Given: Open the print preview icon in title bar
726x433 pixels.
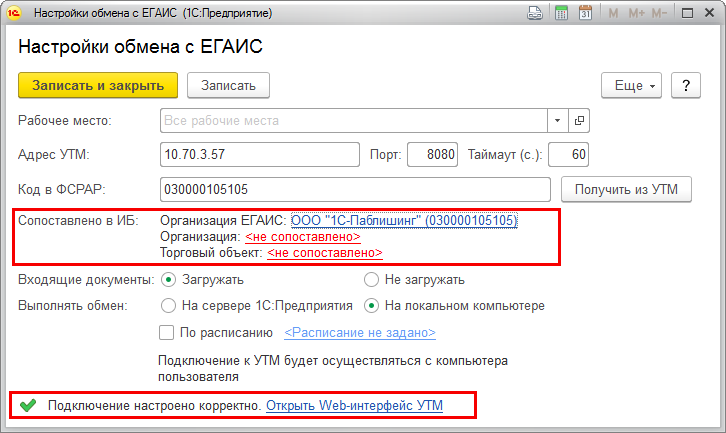Looking at the screenshot, I should tap(535, 13).
